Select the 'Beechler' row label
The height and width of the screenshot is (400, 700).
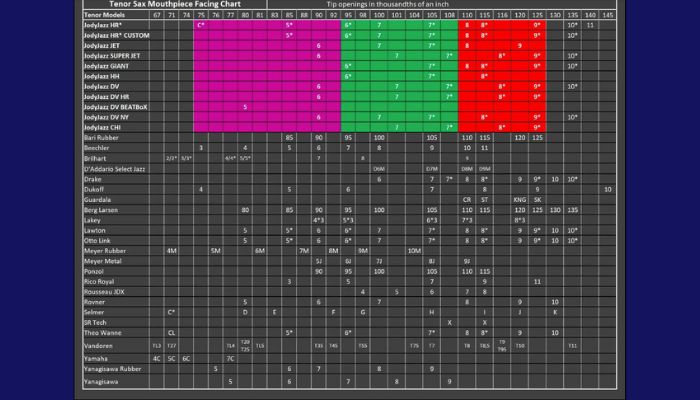[96, 148]
